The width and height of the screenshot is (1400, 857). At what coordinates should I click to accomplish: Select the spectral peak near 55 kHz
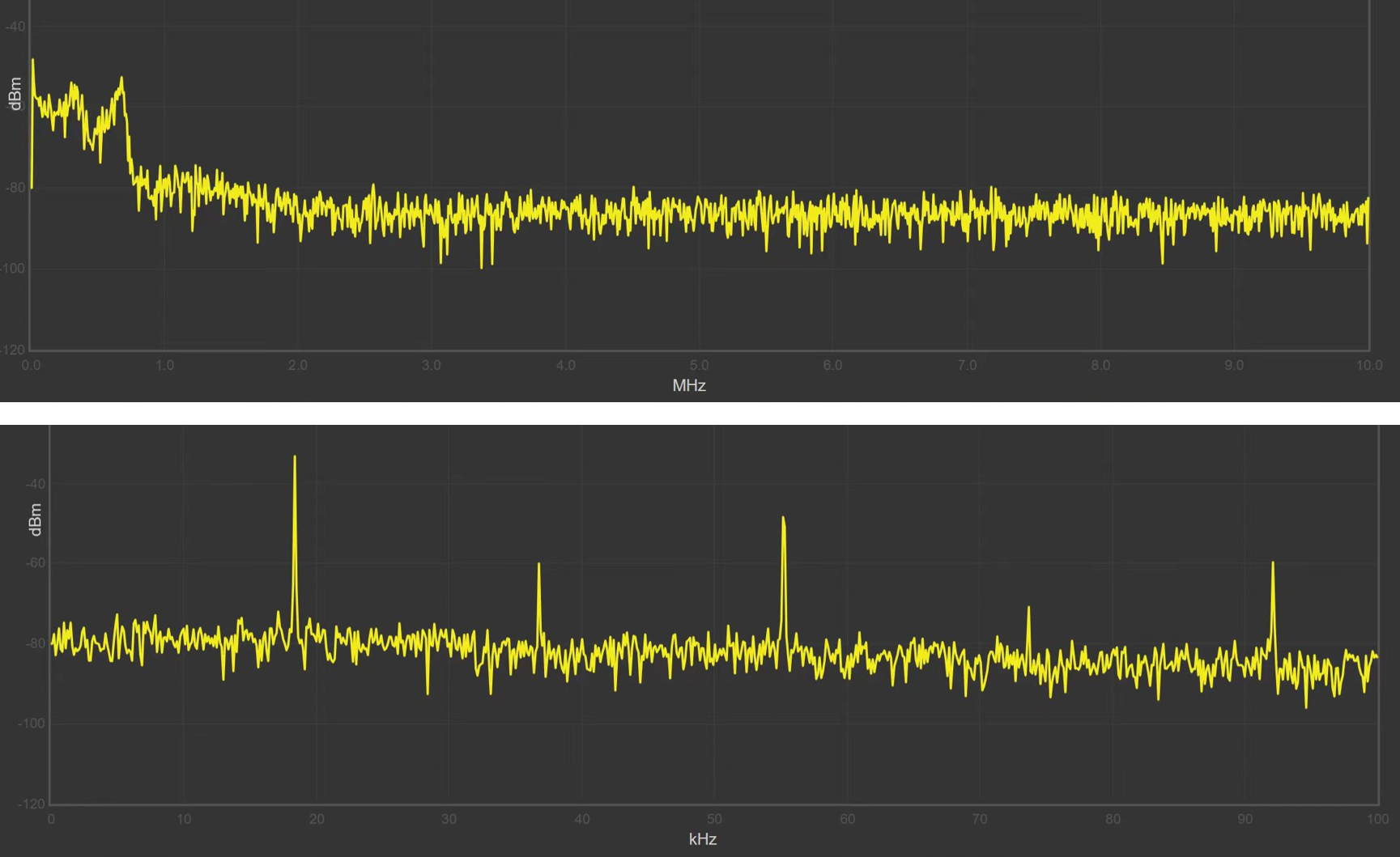[x=783, y=520]
